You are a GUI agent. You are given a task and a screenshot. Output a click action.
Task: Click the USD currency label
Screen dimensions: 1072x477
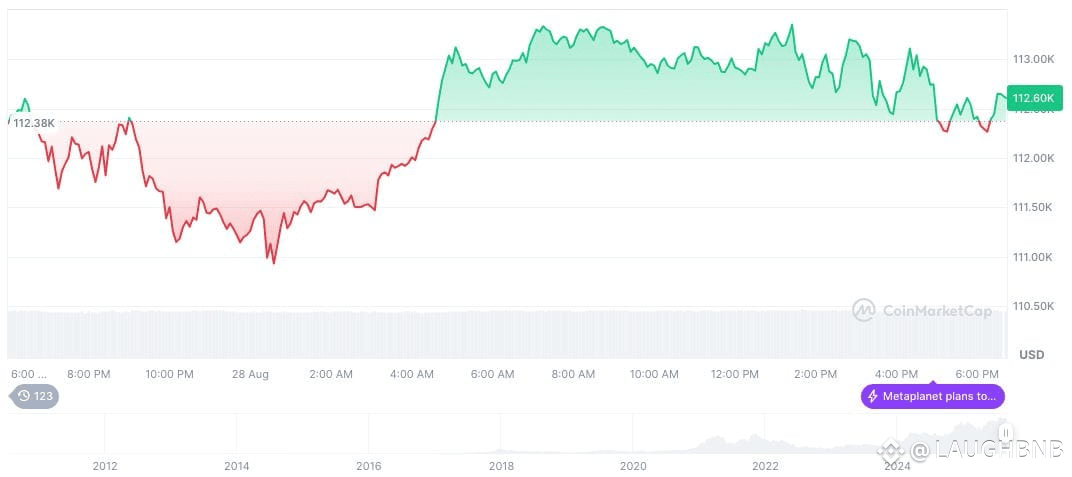click(1032, 355)
